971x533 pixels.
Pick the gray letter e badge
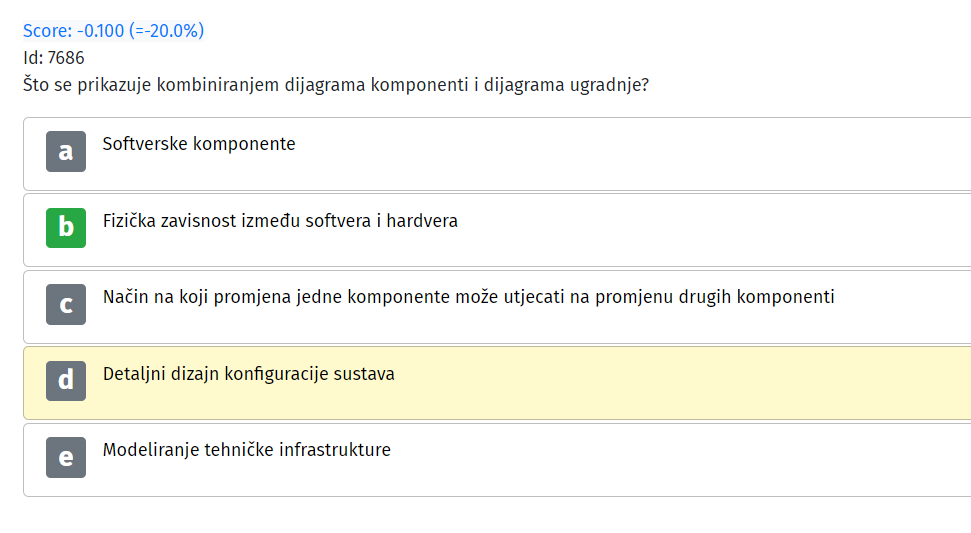click(66, 457)
